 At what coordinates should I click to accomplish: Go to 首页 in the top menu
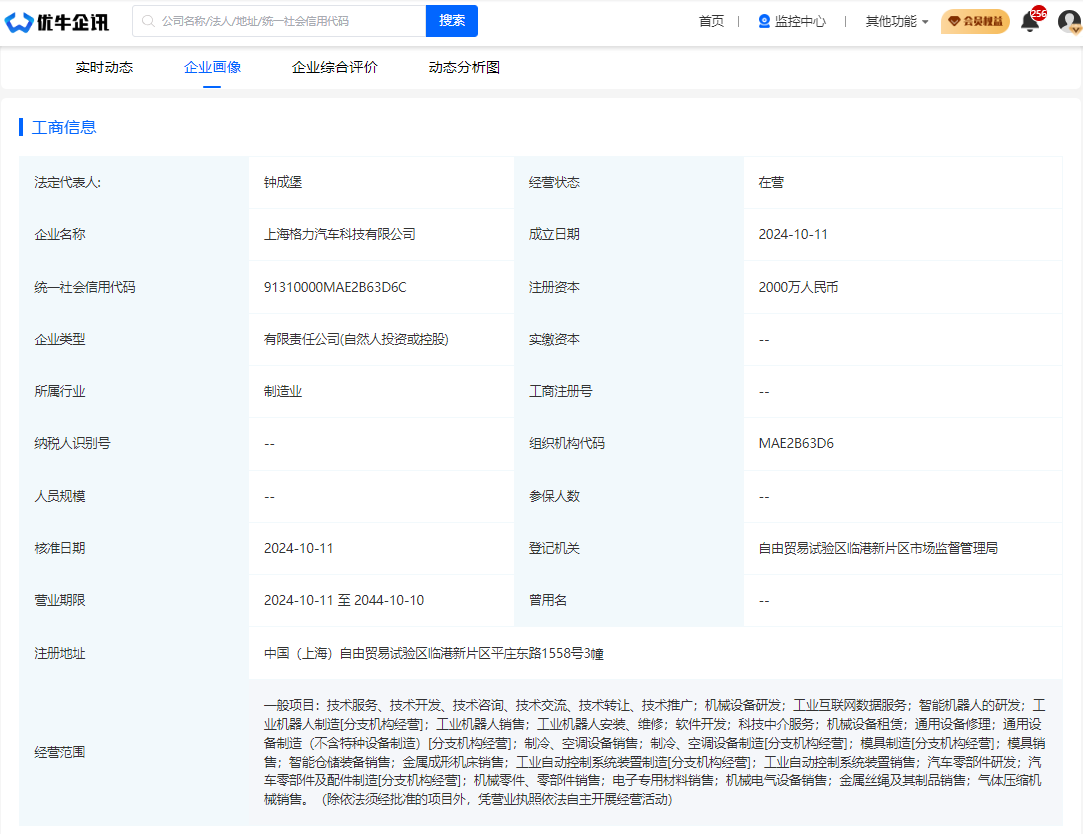[x=710, y=21]
